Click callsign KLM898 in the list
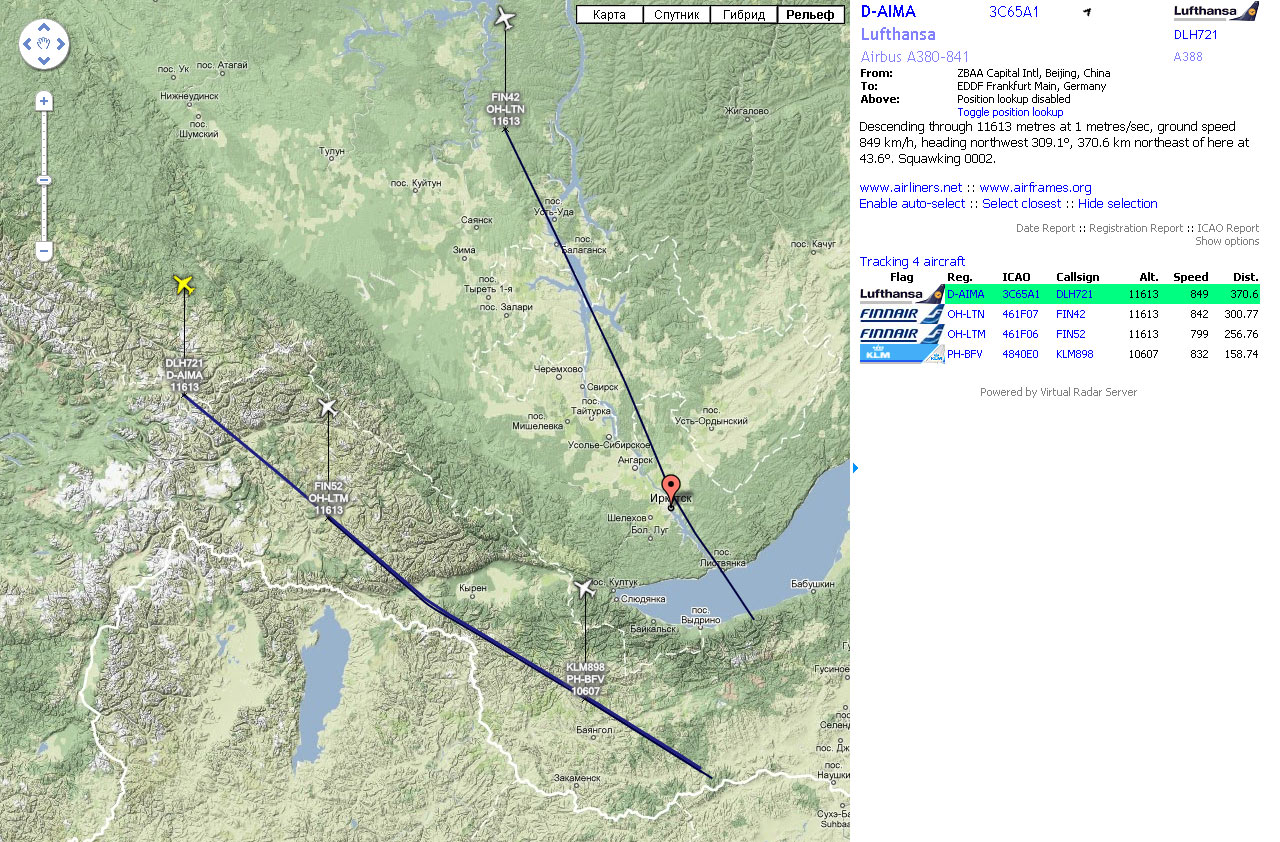 pyautogui.click(x=1075, y=354)
